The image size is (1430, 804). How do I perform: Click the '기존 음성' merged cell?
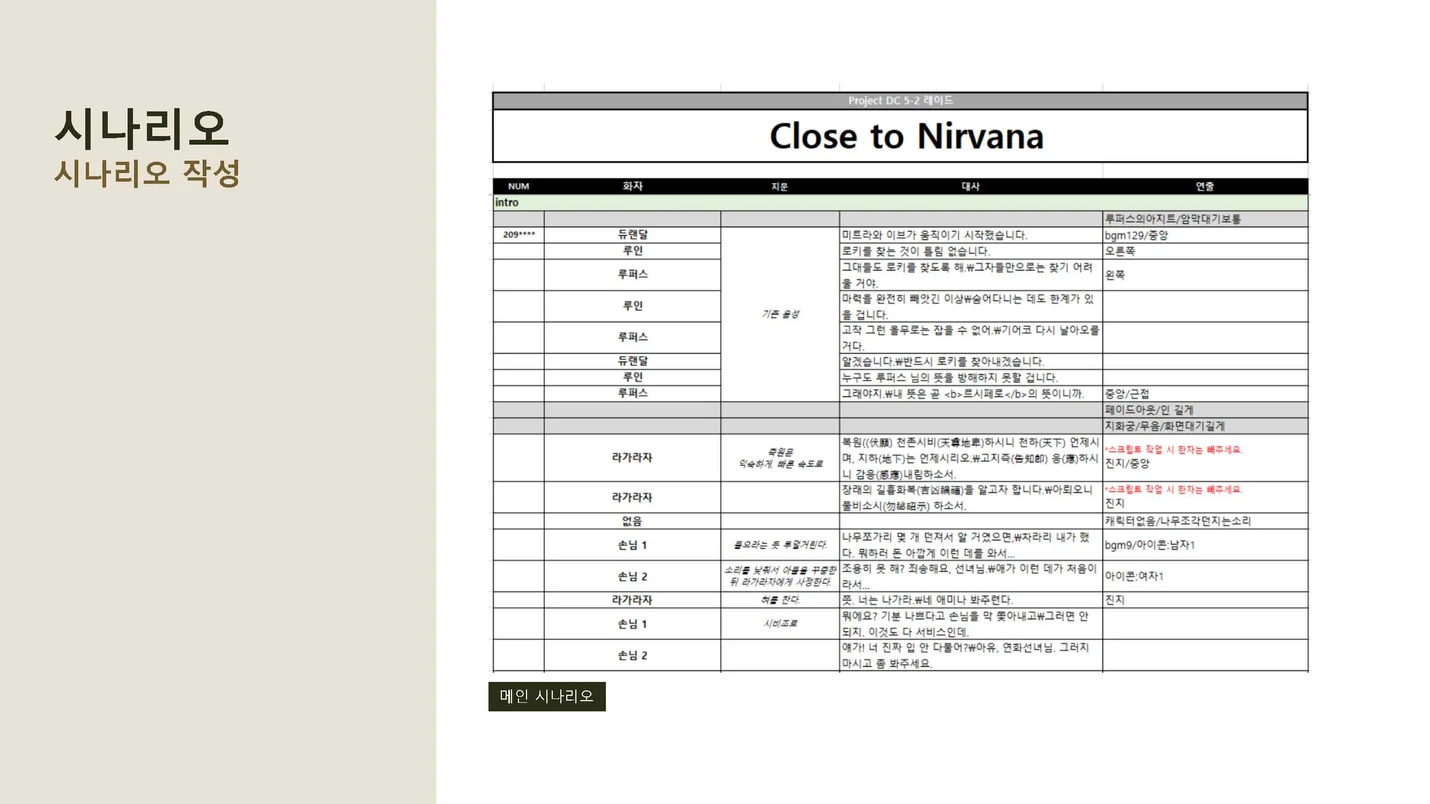780,314
